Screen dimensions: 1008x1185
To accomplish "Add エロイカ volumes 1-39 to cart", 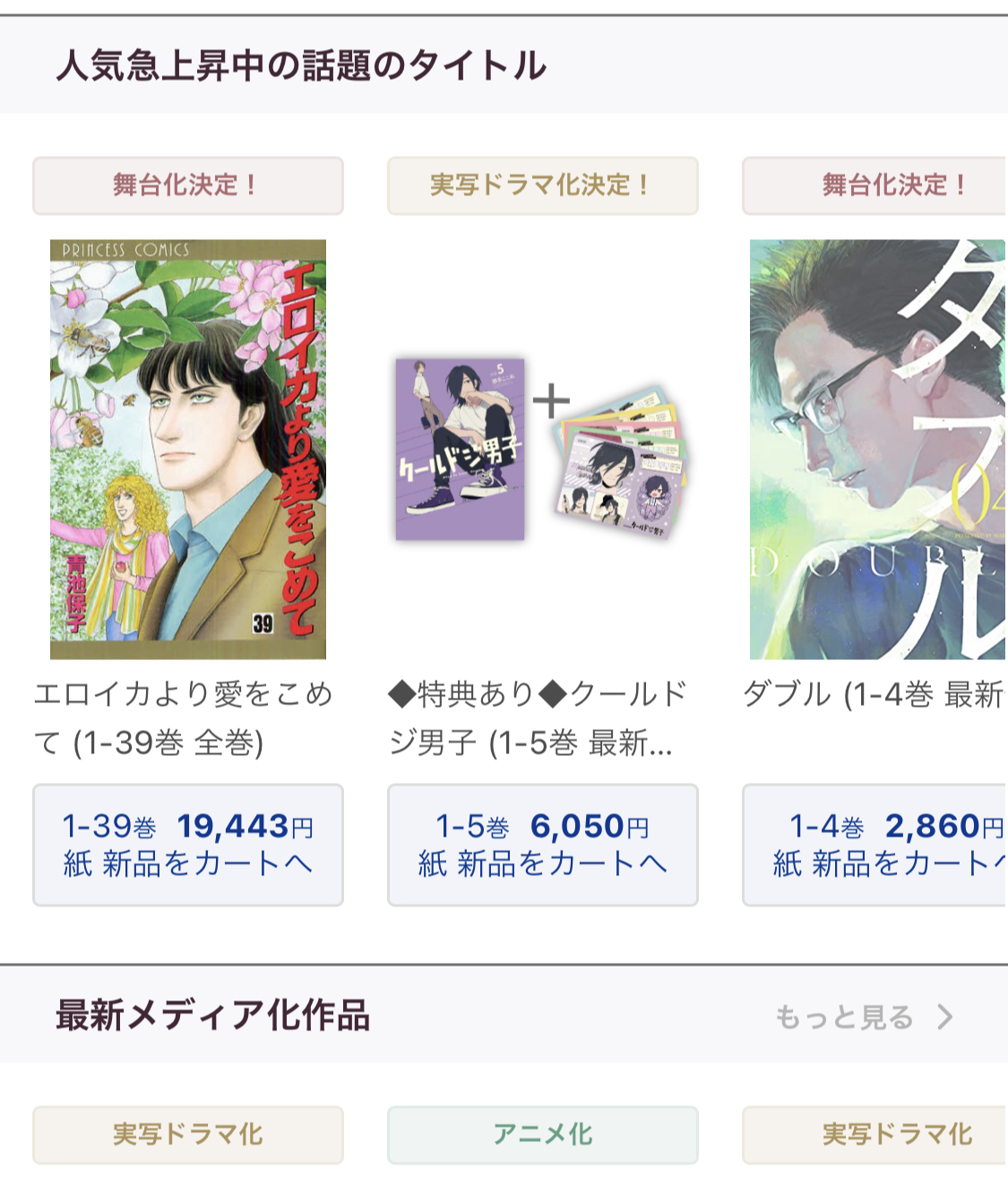I will (188, 845).
